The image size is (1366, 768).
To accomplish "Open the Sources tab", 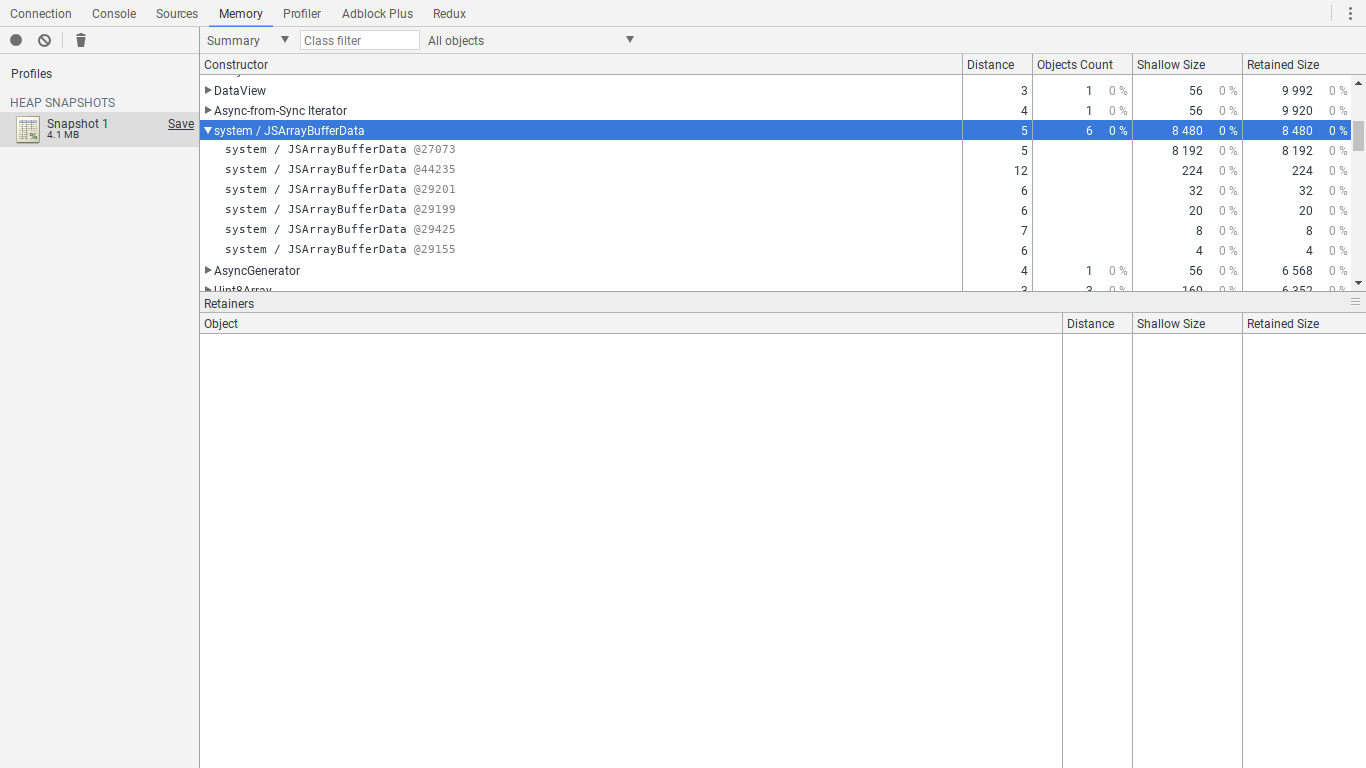I will pos(177,14).
